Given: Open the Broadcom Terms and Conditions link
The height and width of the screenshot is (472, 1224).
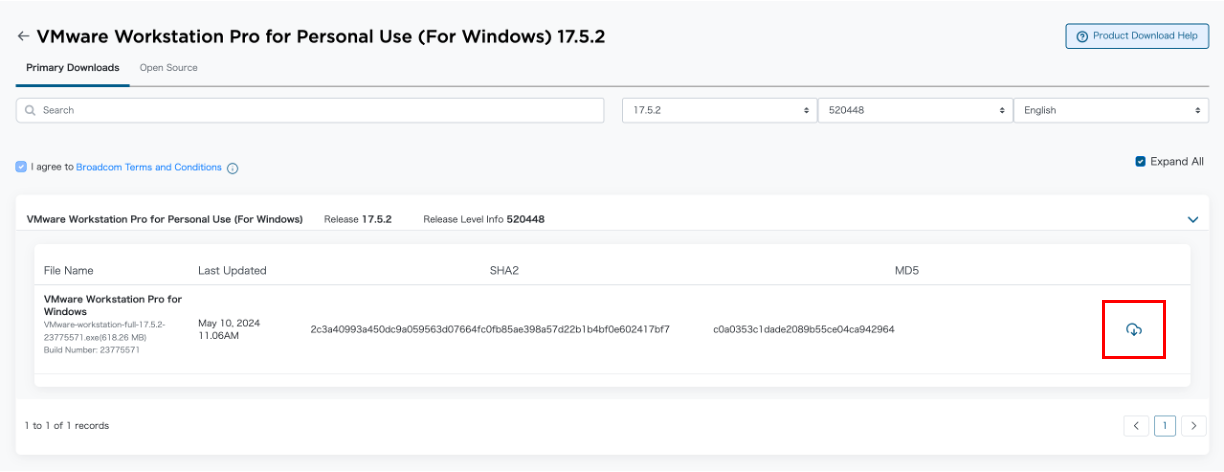Looking at the screenshot, I should tap(149, 167).
